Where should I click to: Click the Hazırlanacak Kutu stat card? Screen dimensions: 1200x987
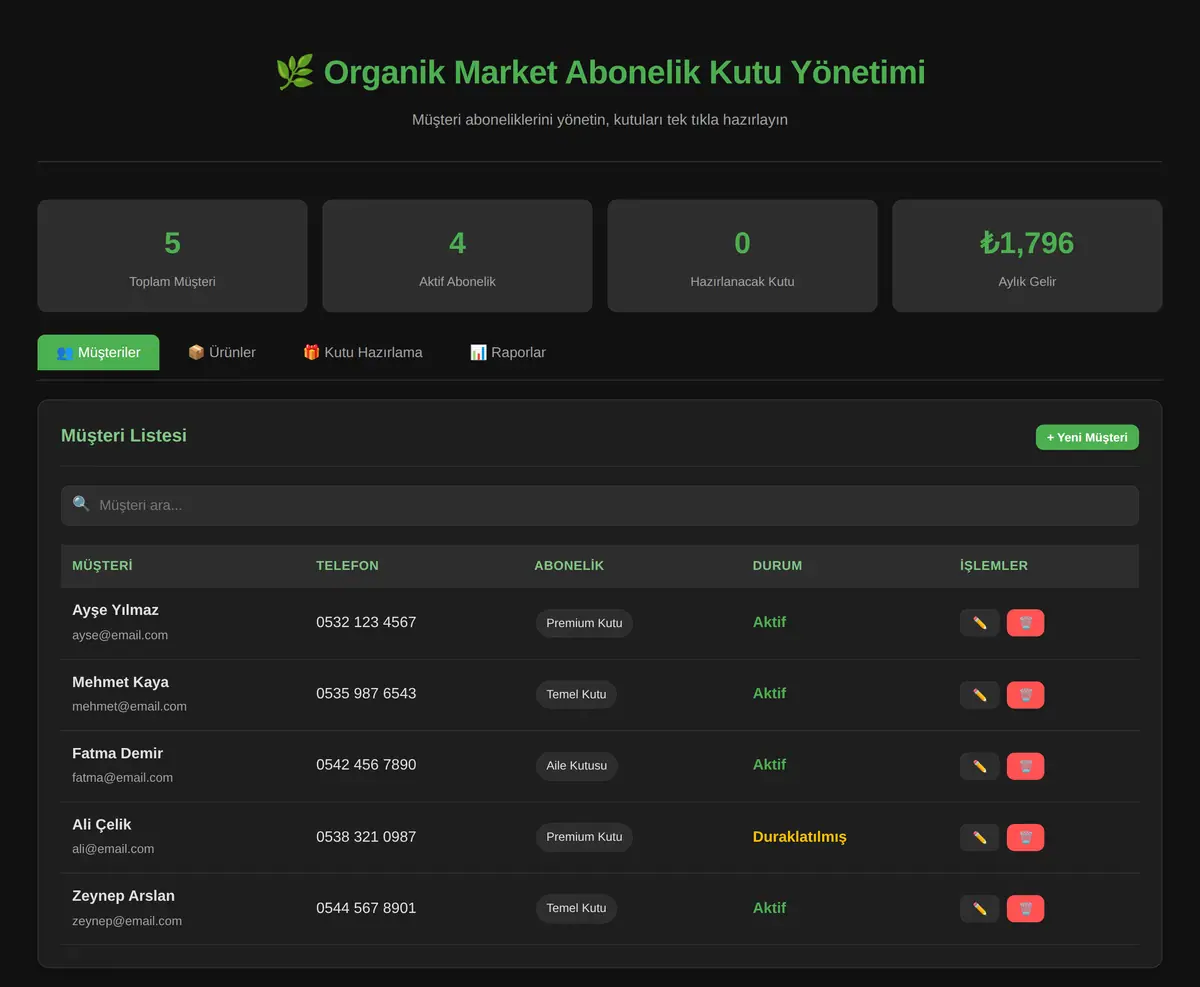tap(742, 256)
